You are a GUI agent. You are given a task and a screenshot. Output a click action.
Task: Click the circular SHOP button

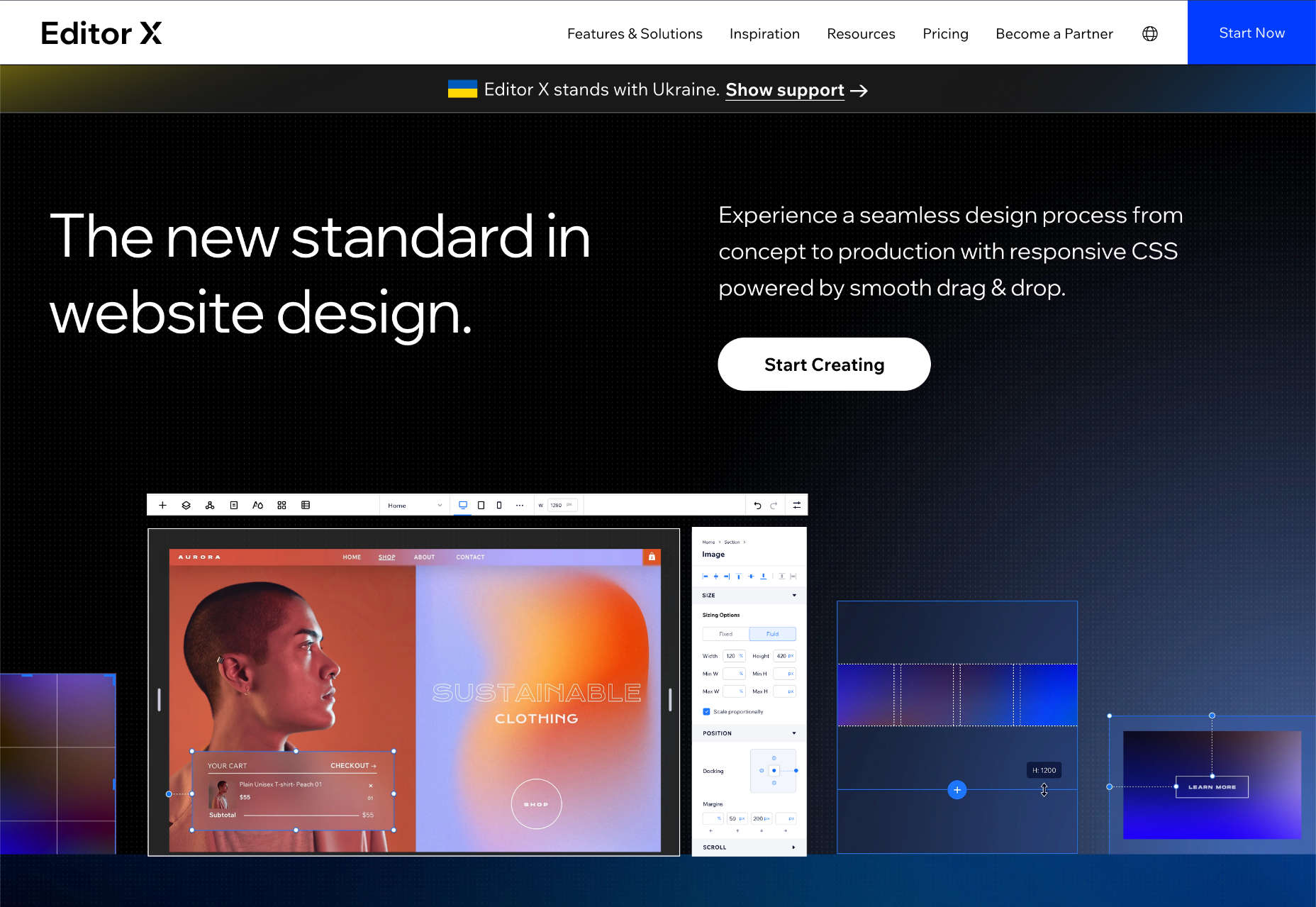[x=536, y=804]
